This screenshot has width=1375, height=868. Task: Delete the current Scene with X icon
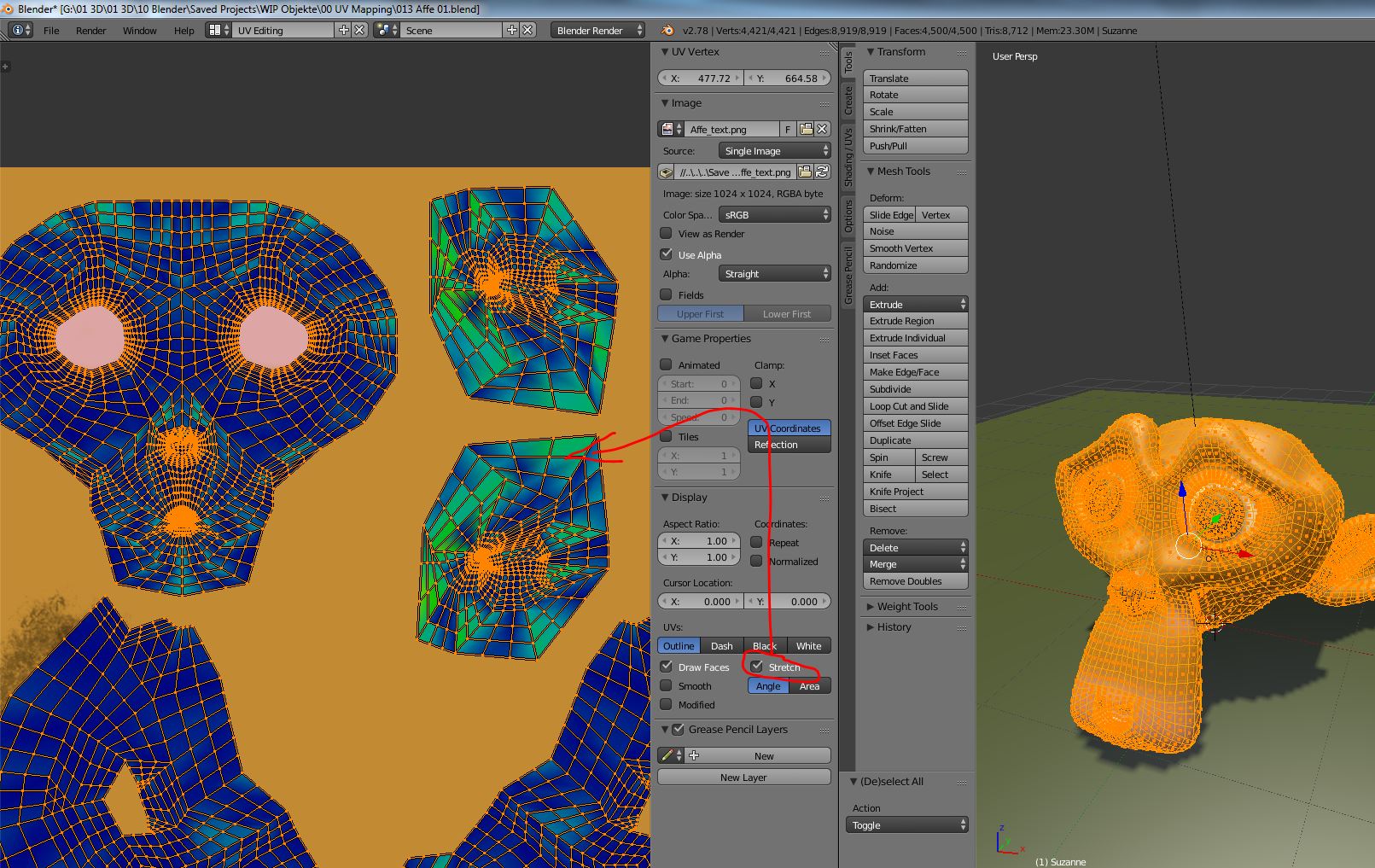[x=527, y=30]
